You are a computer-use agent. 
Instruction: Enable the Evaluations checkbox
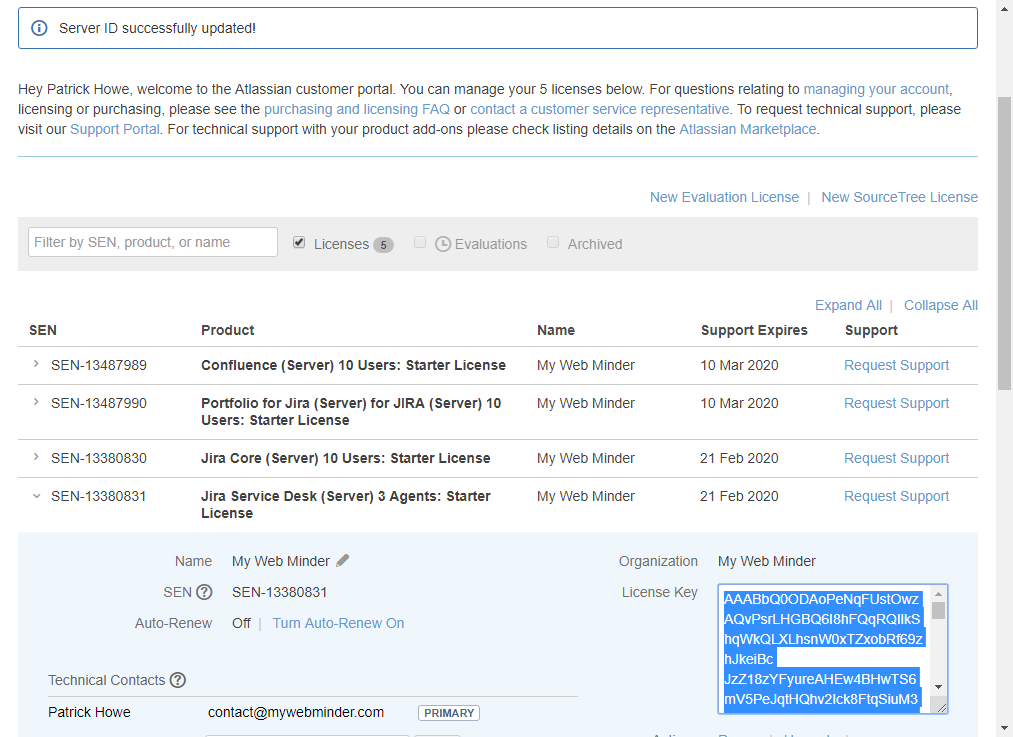(x=420, y=242)
